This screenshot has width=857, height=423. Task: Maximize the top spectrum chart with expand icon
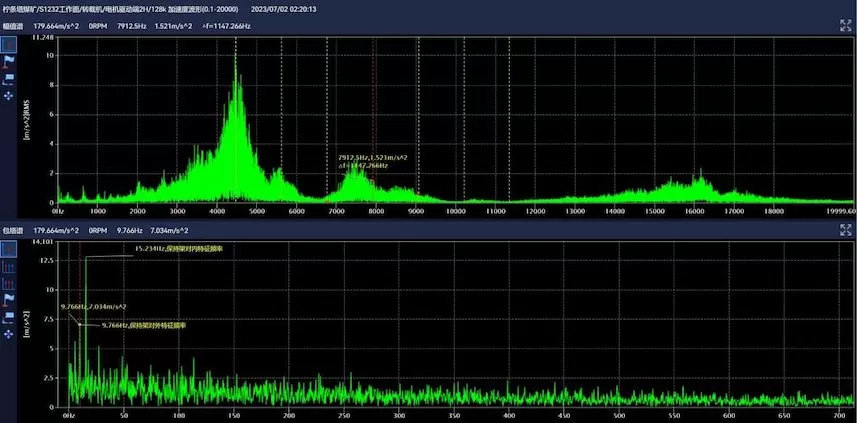(845, 25)
